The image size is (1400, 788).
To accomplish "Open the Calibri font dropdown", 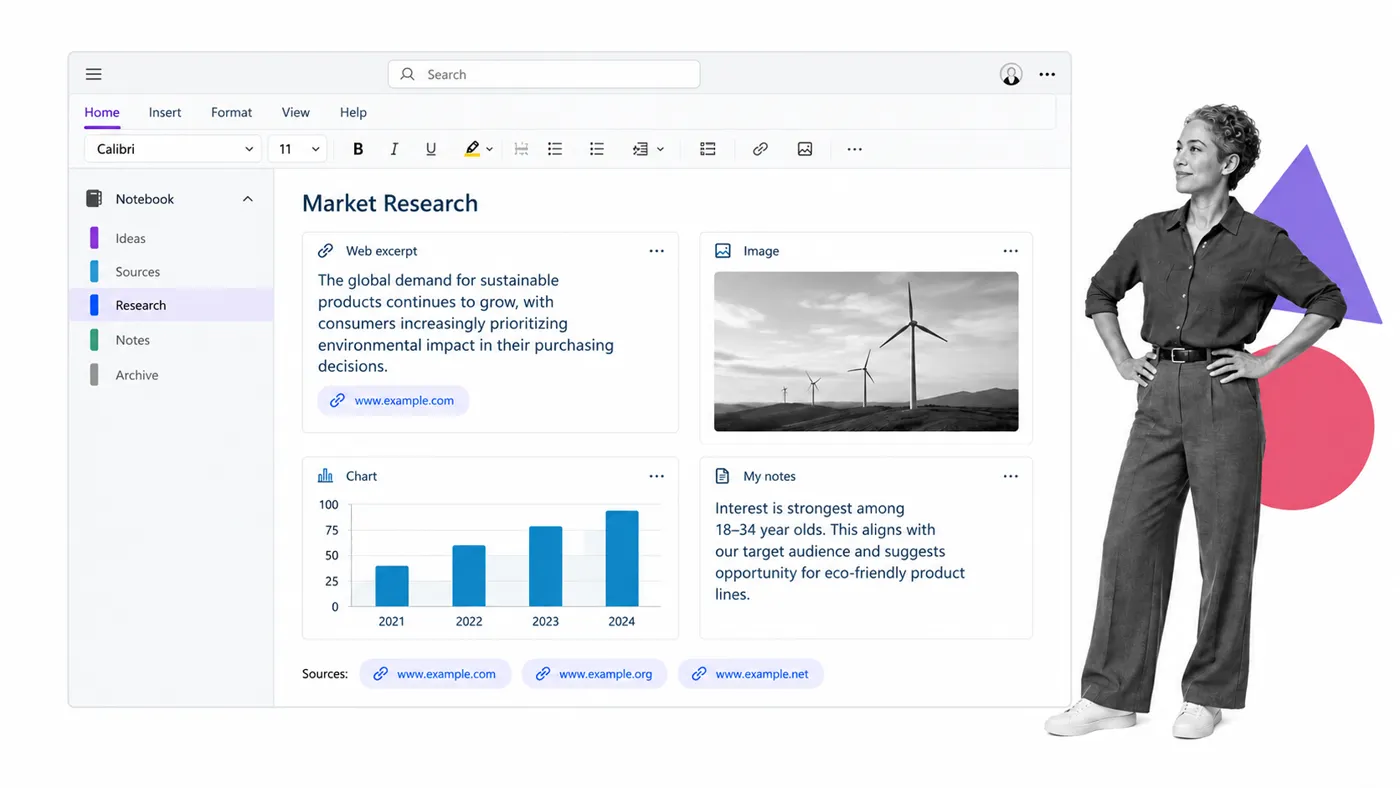I will tap(173, 149).
